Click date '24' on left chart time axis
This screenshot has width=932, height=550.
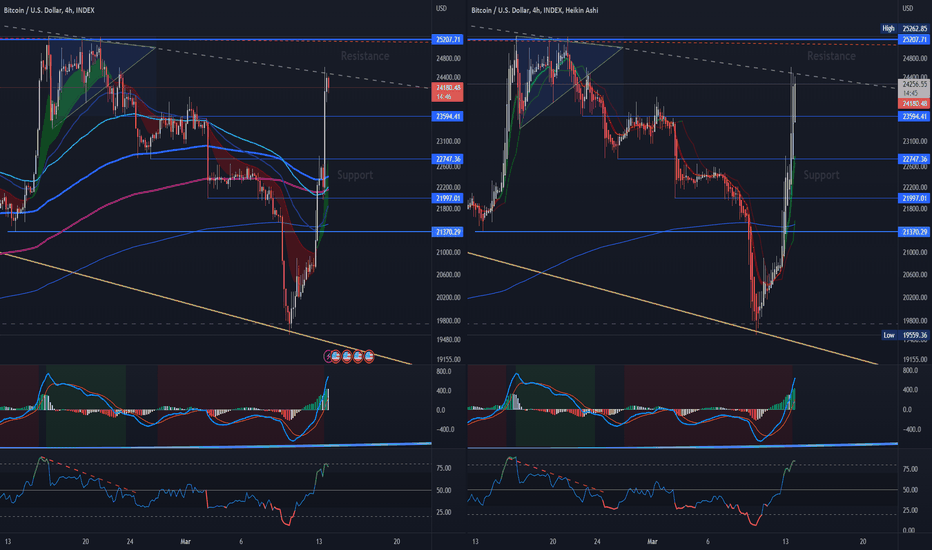[x=130, y=542]
